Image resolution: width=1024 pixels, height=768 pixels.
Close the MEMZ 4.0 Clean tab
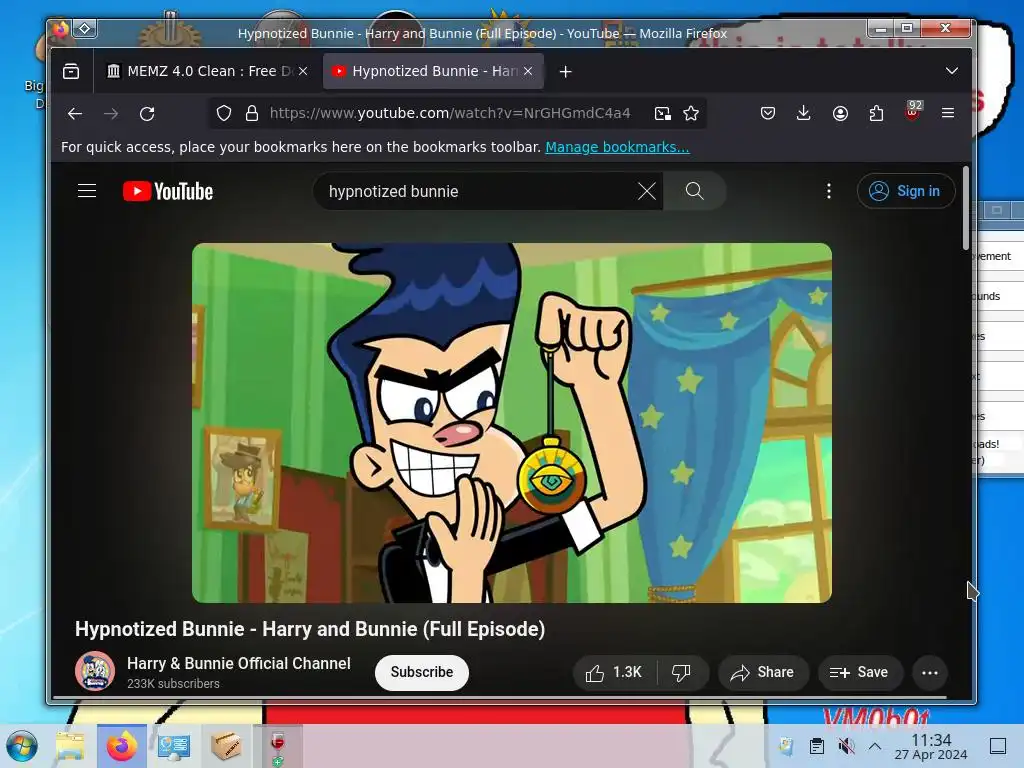(x=303, y=71)
